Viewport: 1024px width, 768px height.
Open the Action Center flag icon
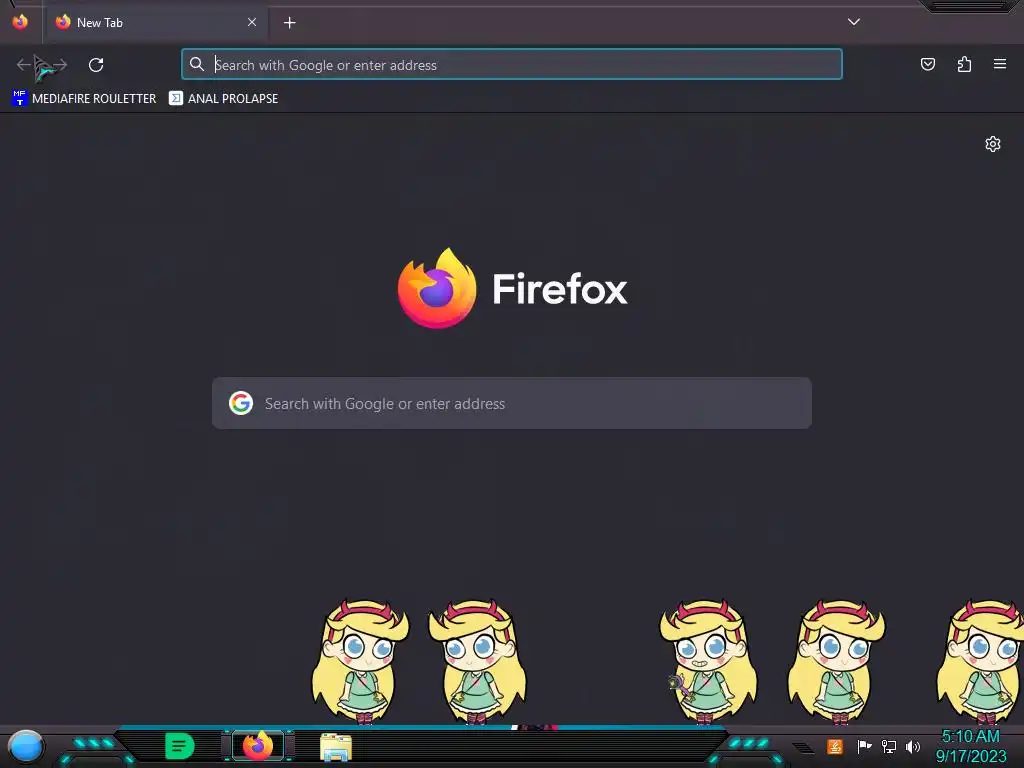[x=864, y=746]
